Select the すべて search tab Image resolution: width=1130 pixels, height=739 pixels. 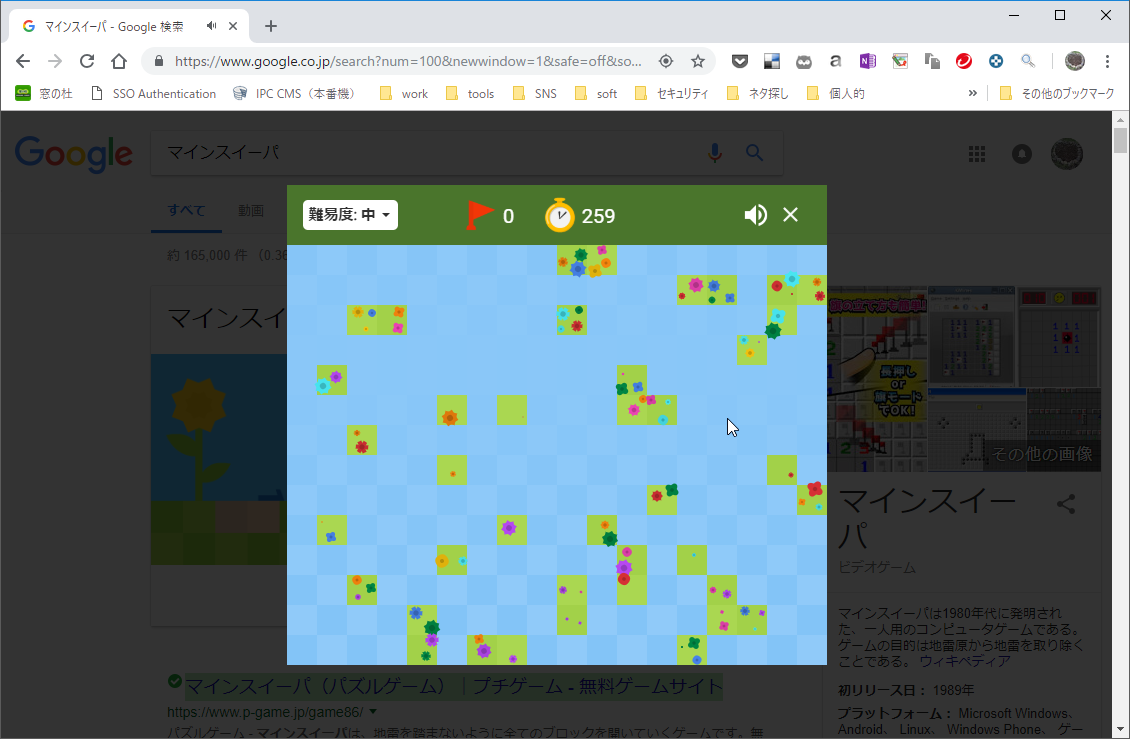(187, 211)
